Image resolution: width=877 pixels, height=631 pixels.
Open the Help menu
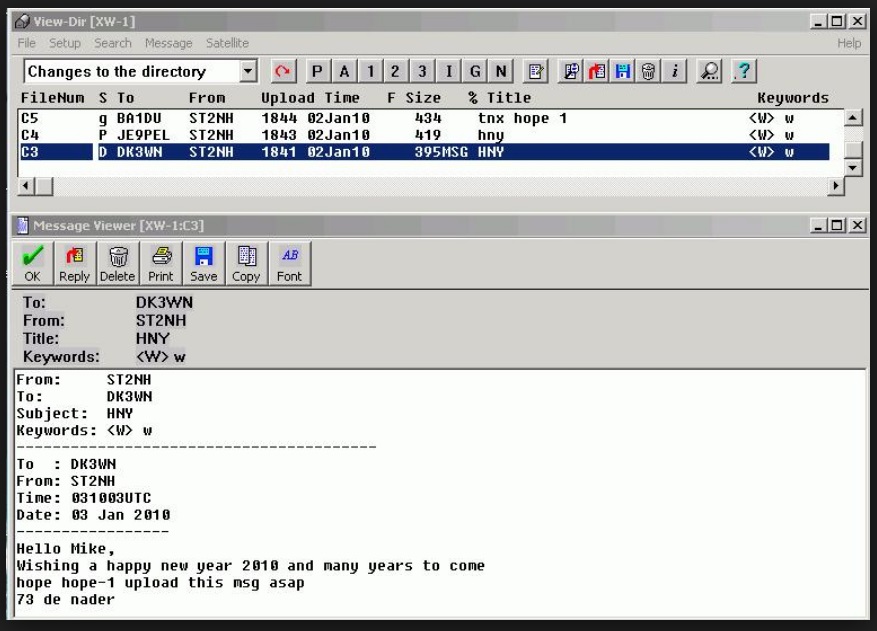click(848, 43)
